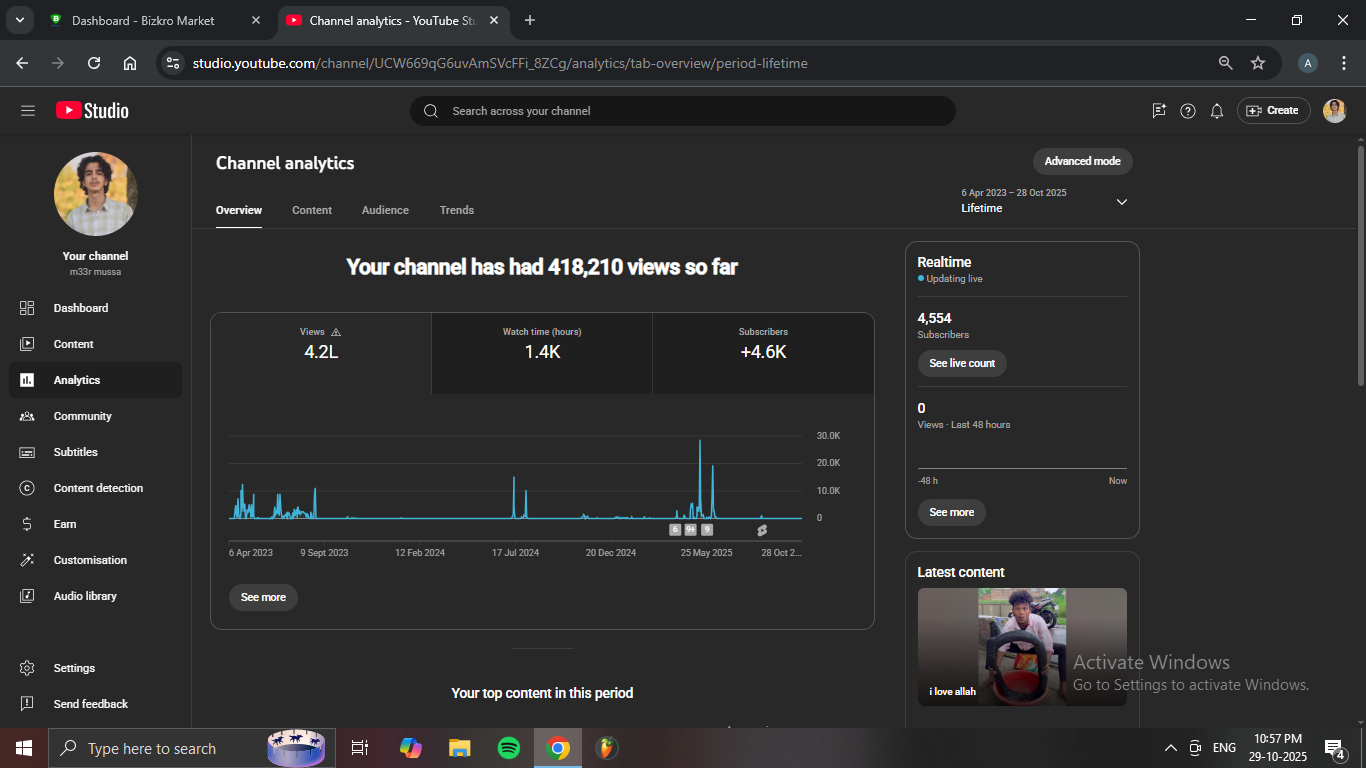Screen dimensions: 1366x768
Task: Open the Create button menu
Action: [x=1272, y=111]
